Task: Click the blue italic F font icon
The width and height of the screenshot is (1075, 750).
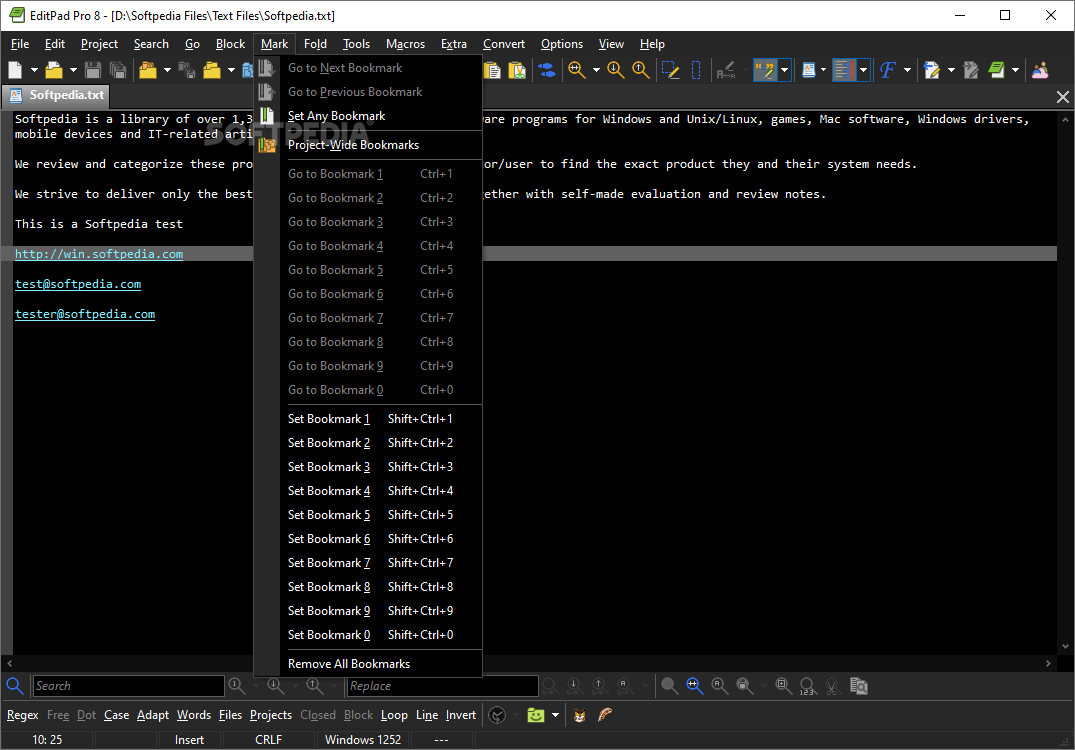Action: 888,70
